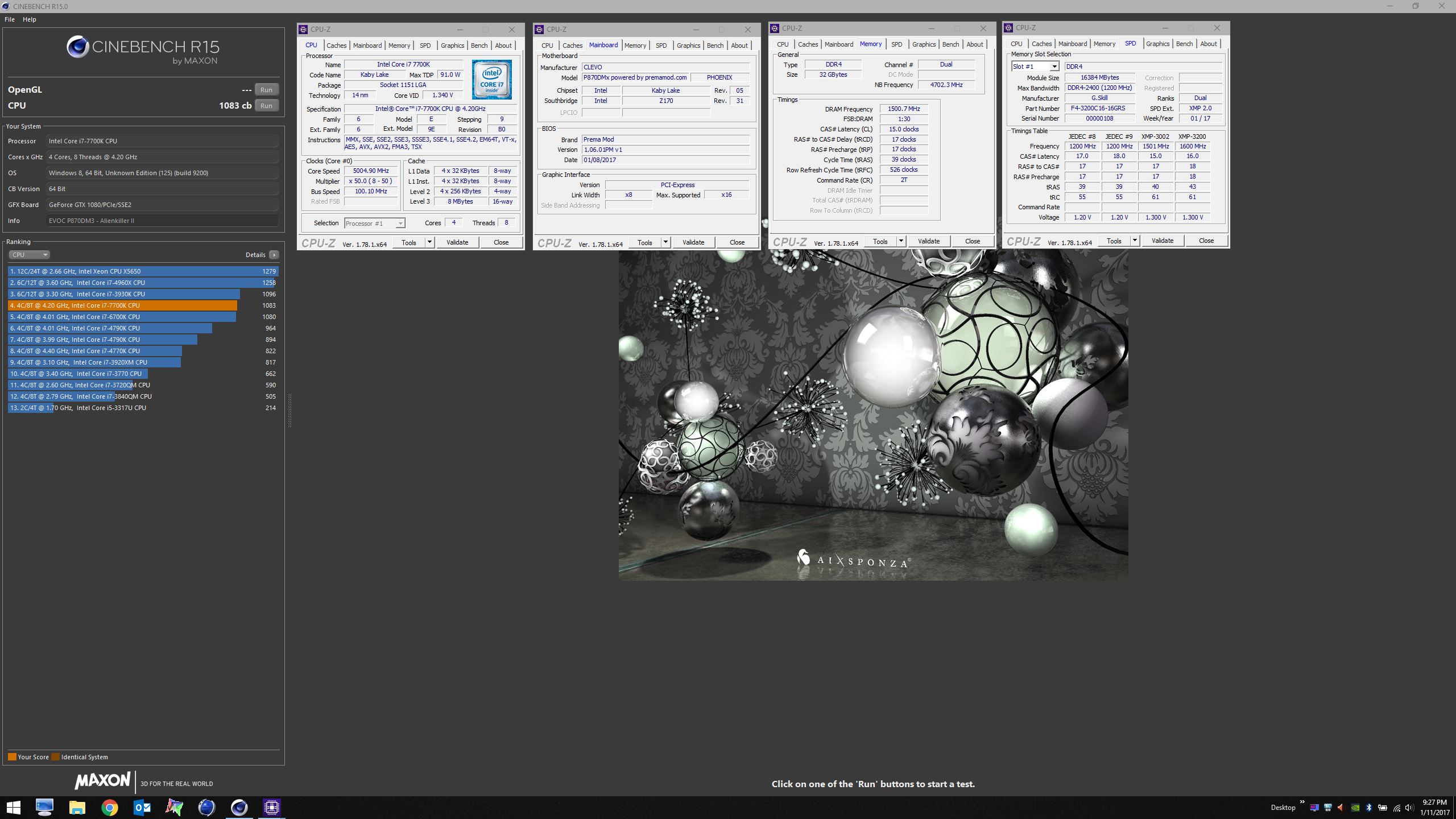Toggle the ranking Details arrow button
Screen dimensions: 1456x819
click(274, 255)
